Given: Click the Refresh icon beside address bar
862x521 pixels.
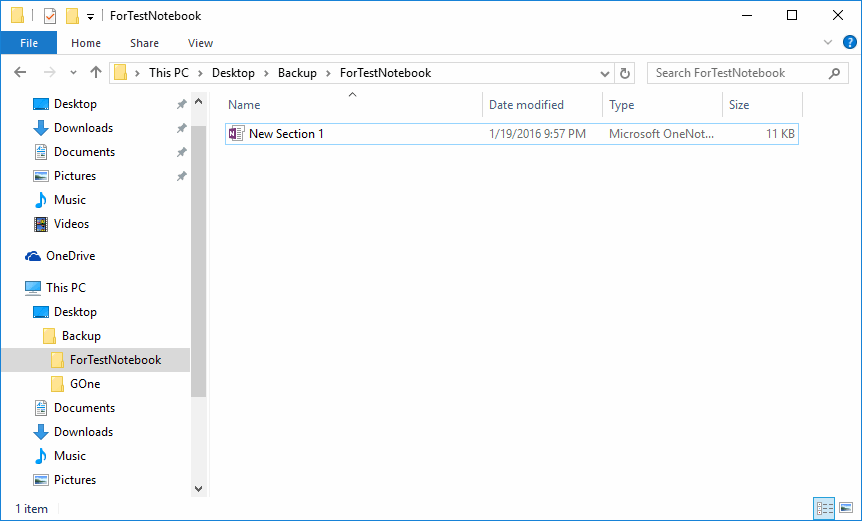Looking at the screenshot, I should [x=625, y=73].
